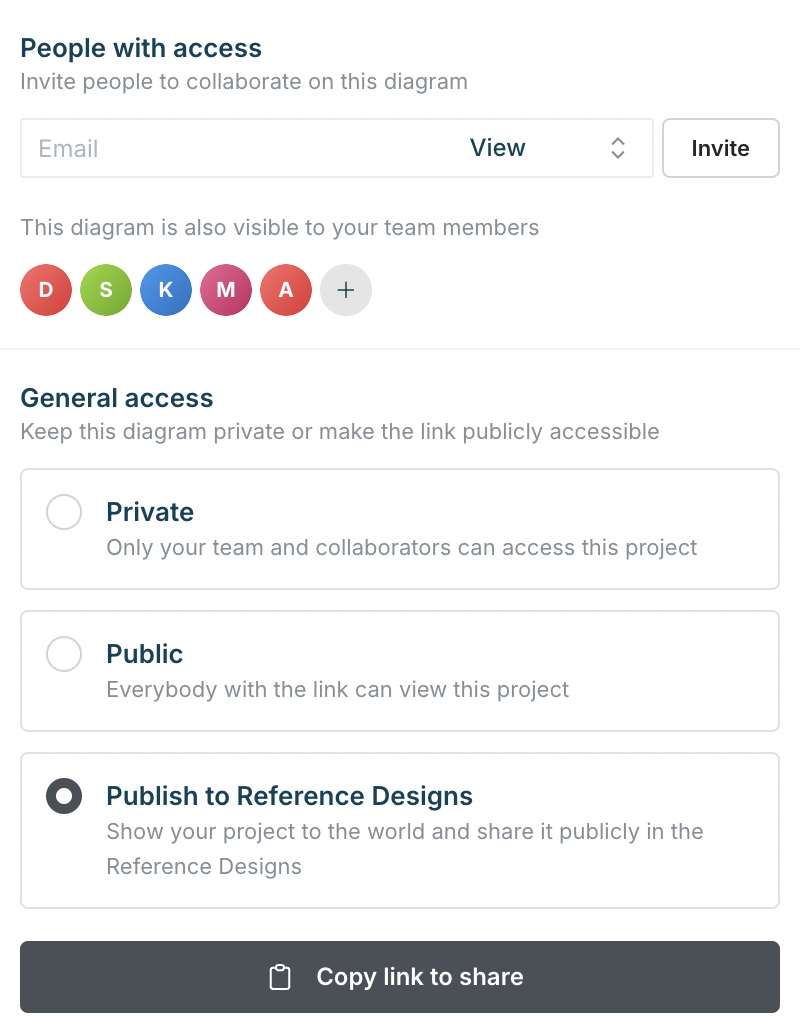
Task: Click the plus icon to add members
Action: [346, 290]
